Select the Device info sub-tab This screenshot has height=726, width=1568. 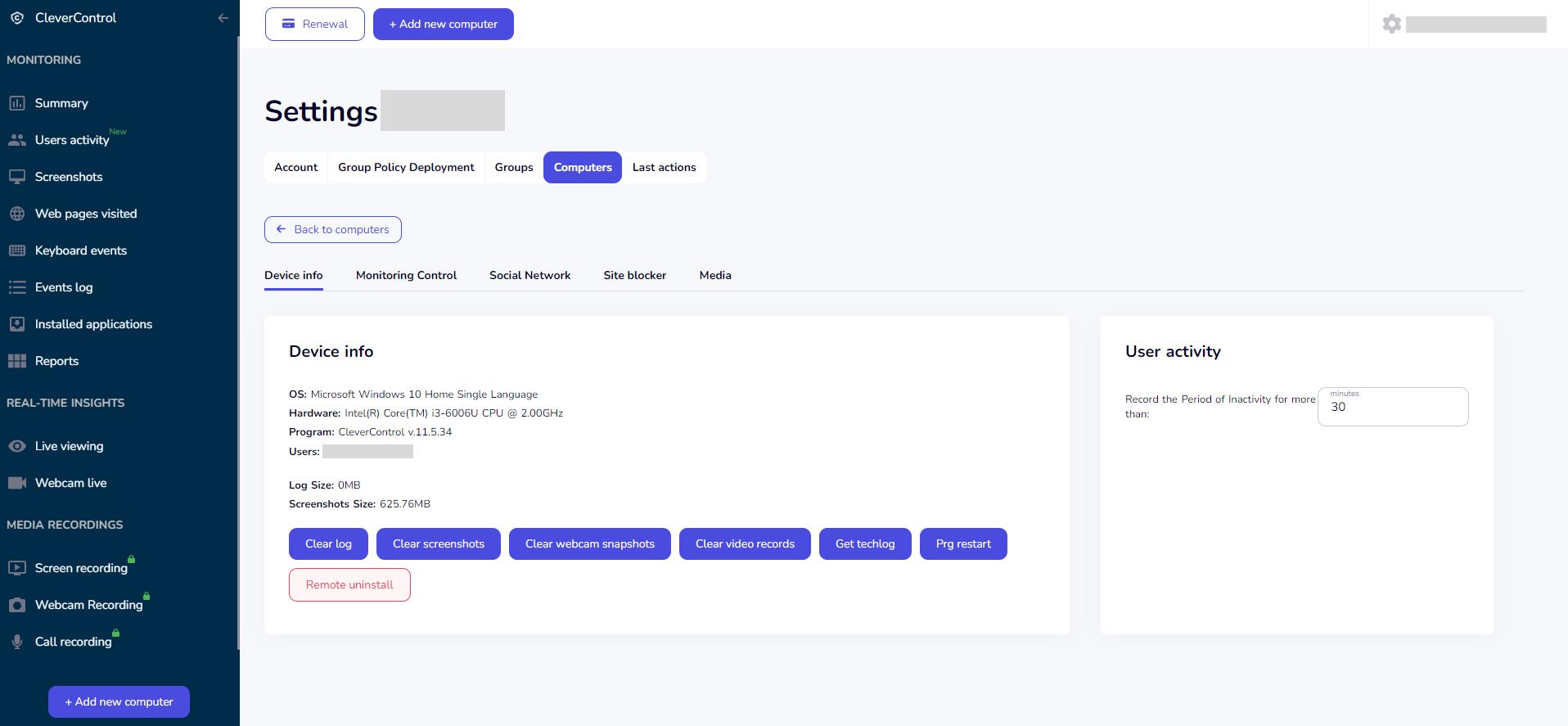click(294, 275)
